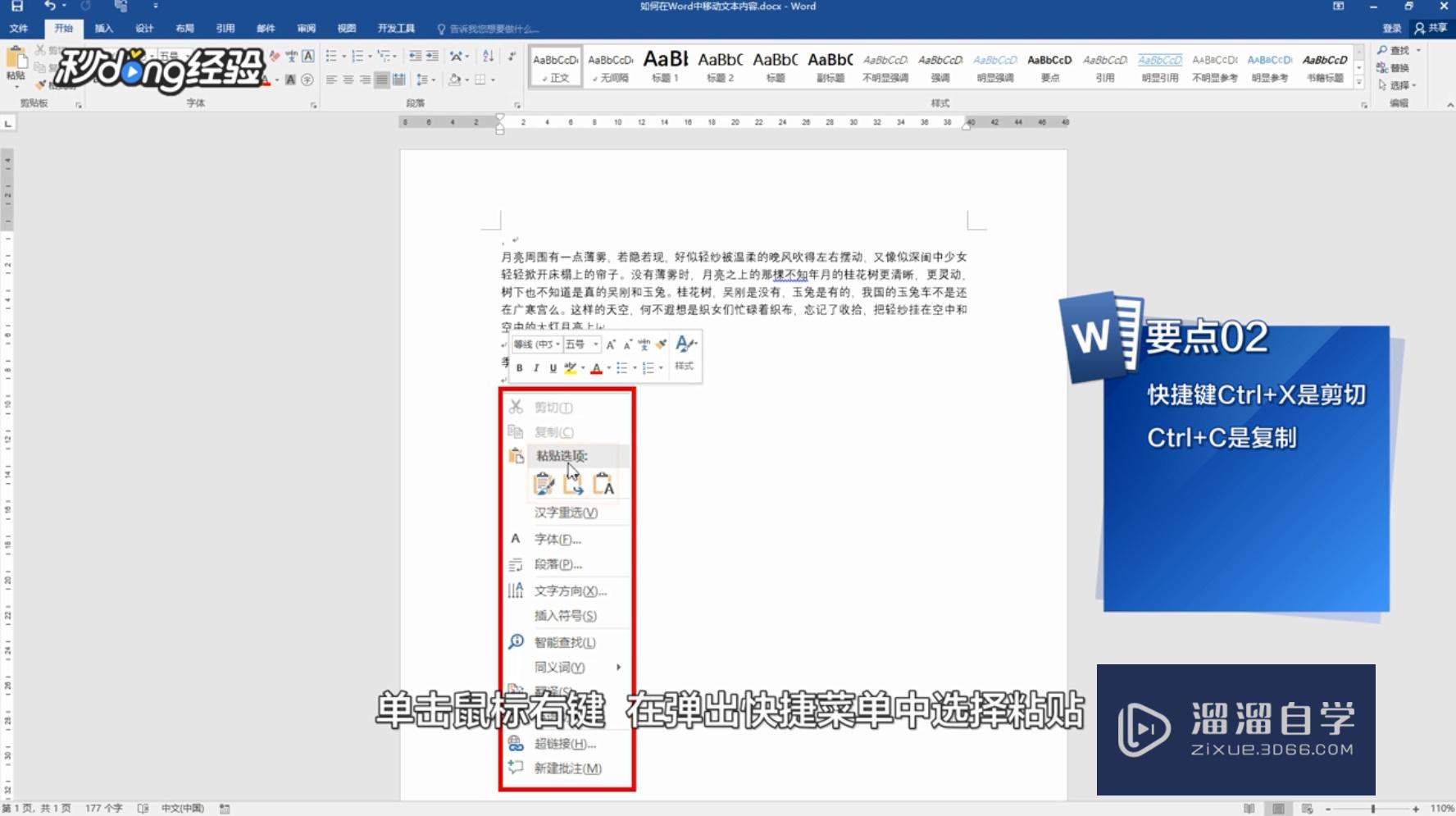
Task: Switch to the Insert (插入) tab
Action: [x=104, y=29]
